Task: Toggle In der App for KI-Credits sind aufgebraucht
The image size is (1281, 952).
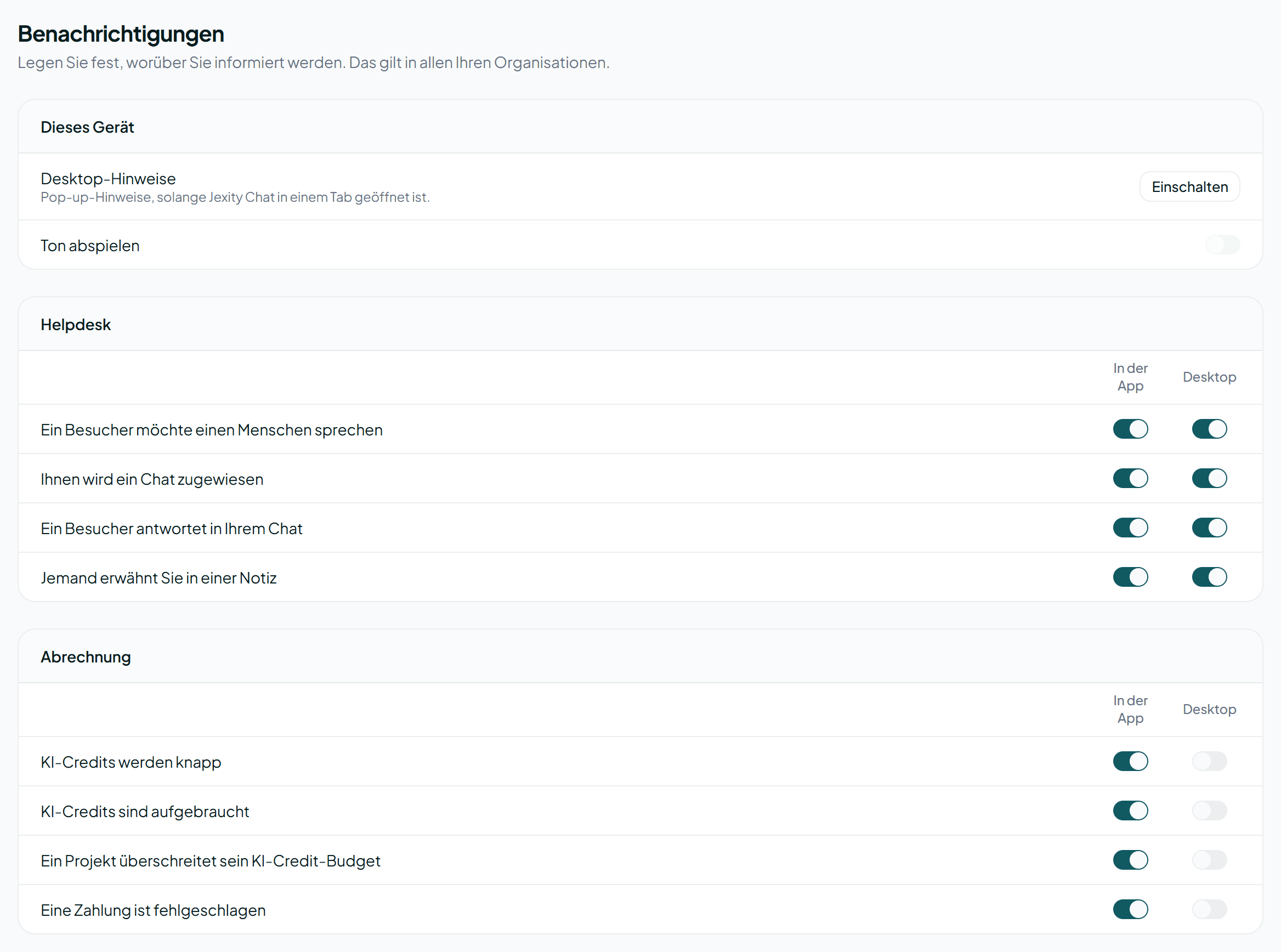Action: (x=1130, y=812)
